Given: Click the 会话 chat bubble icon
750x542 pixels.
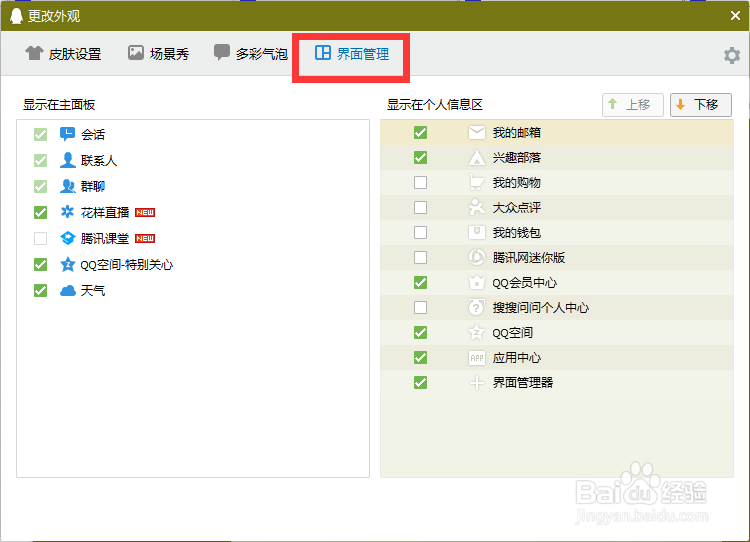Looking at the screenshot, I should coord(67,134).
